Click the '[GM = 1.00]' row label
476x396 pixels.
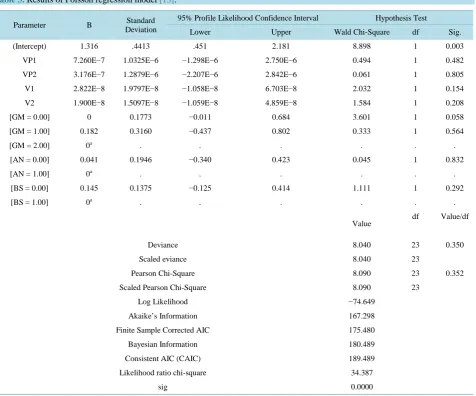click(x=29, y=131)
